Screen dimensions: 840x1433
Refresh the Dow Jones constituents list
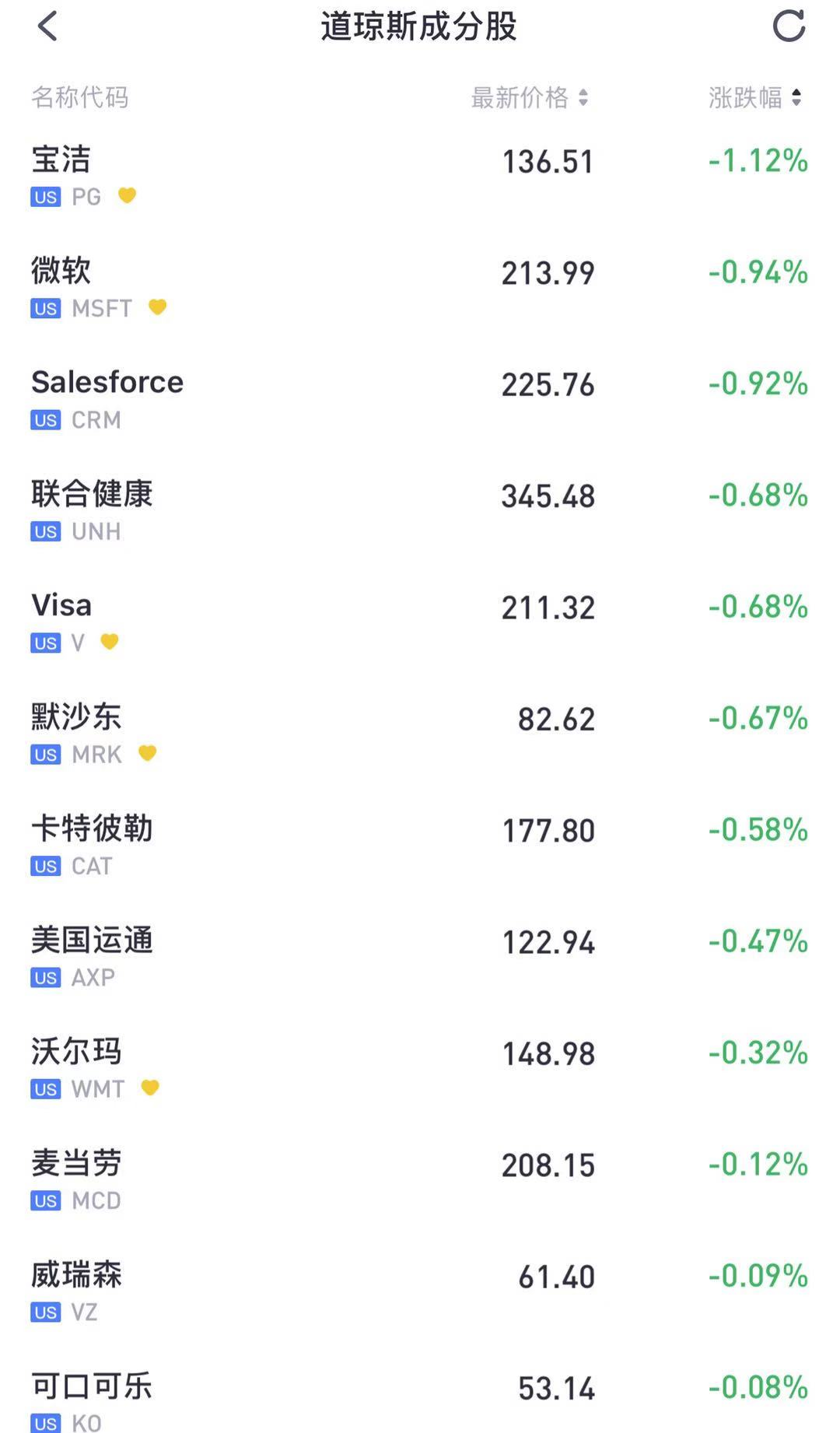pyautogui.click(x=789, y=26)
